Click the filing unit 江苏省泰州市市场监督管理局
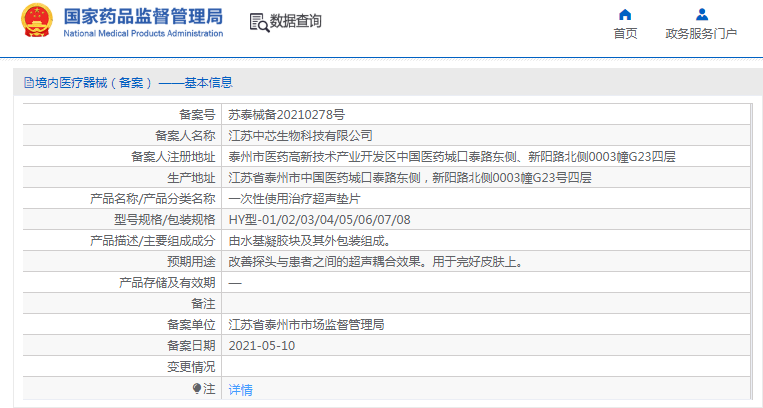This screenshot has width=763, height=408. [306, 324]
